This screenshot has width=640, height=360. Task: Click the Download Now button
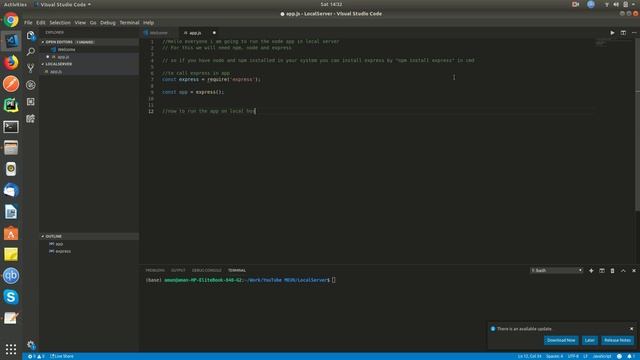pos(561,340)
